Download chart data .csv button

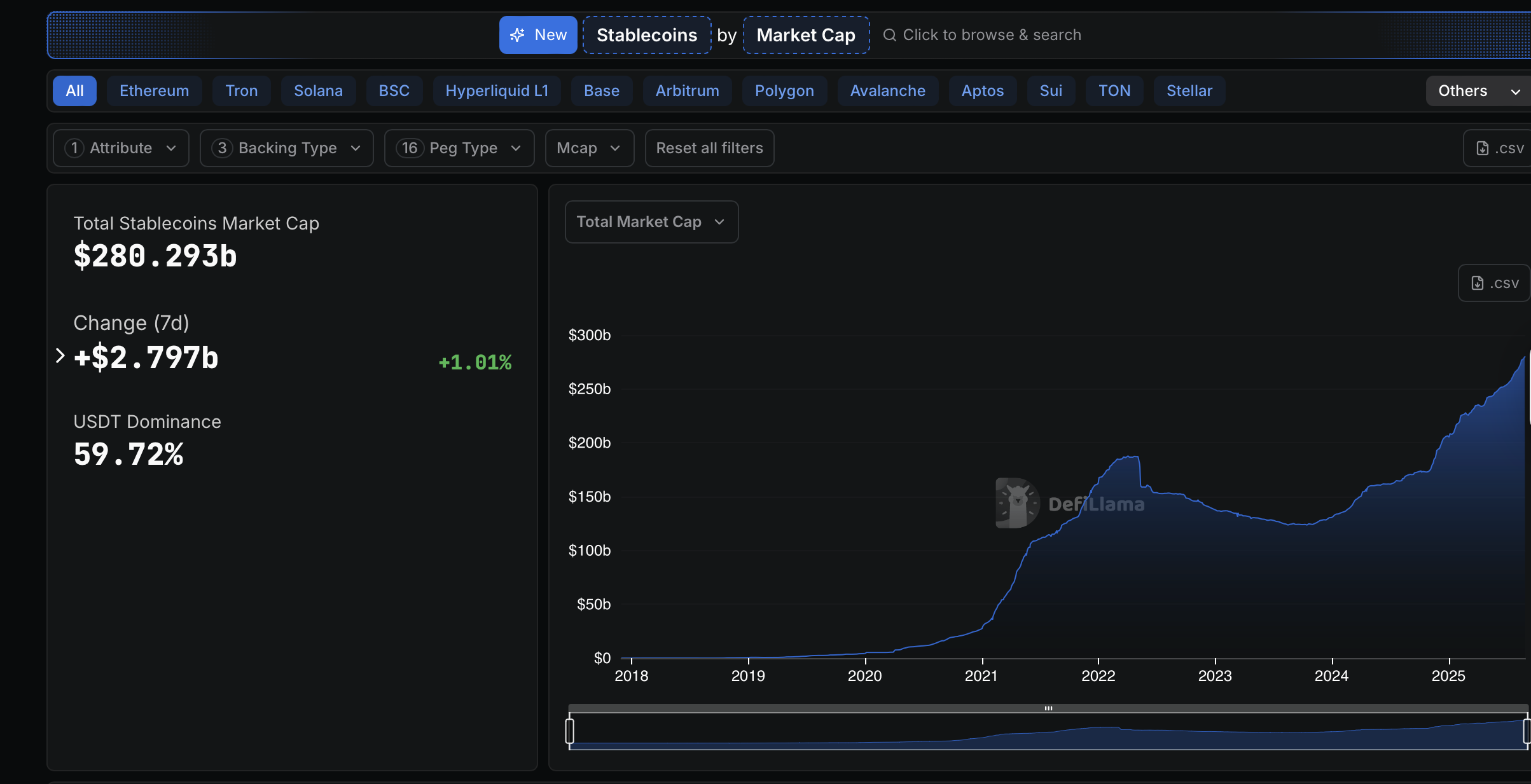[1495, 283]
